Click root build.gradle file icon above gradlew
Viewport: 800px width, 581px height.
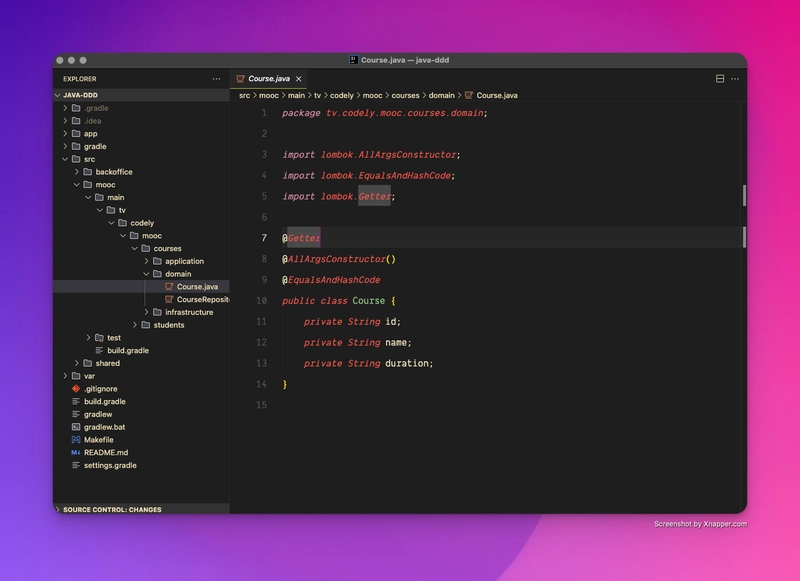(76, 401)
